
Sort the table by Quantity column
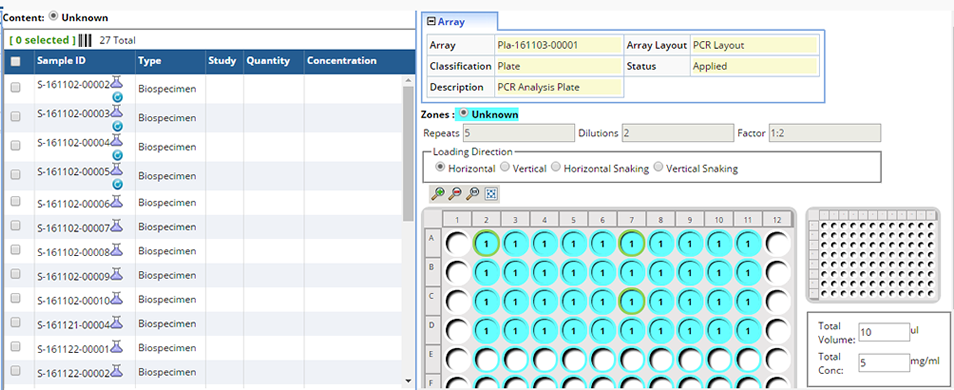point(273,61)
